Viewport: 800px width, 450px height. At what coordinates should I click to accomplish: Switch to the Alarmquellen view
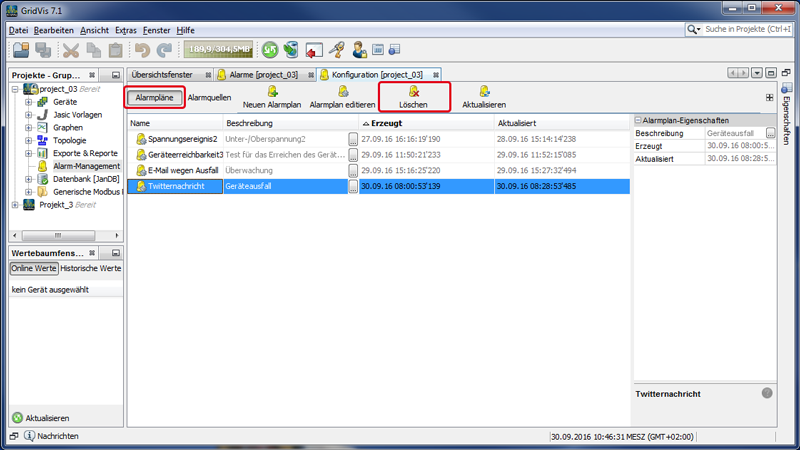[x=209, y=98]
